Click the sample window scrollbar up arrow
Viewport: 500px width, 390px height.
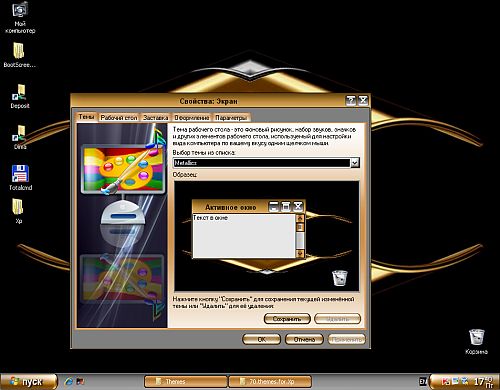(300, 218)
